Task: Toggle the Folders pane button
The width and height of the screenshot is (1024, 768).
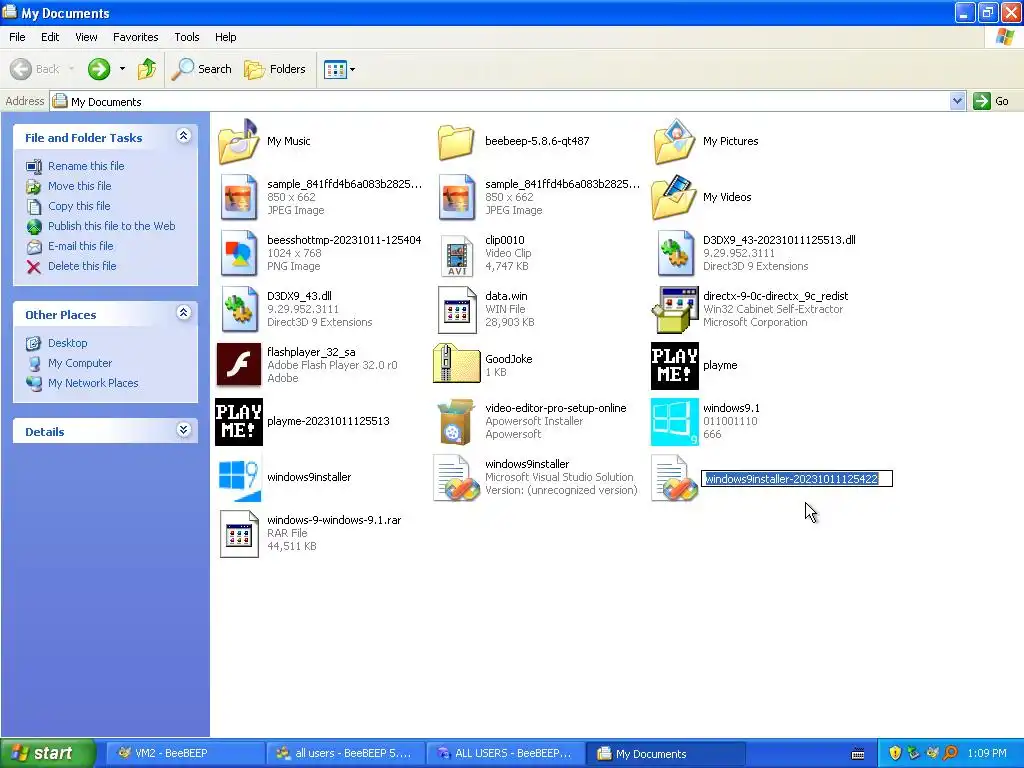Action: tap(275, 69)
